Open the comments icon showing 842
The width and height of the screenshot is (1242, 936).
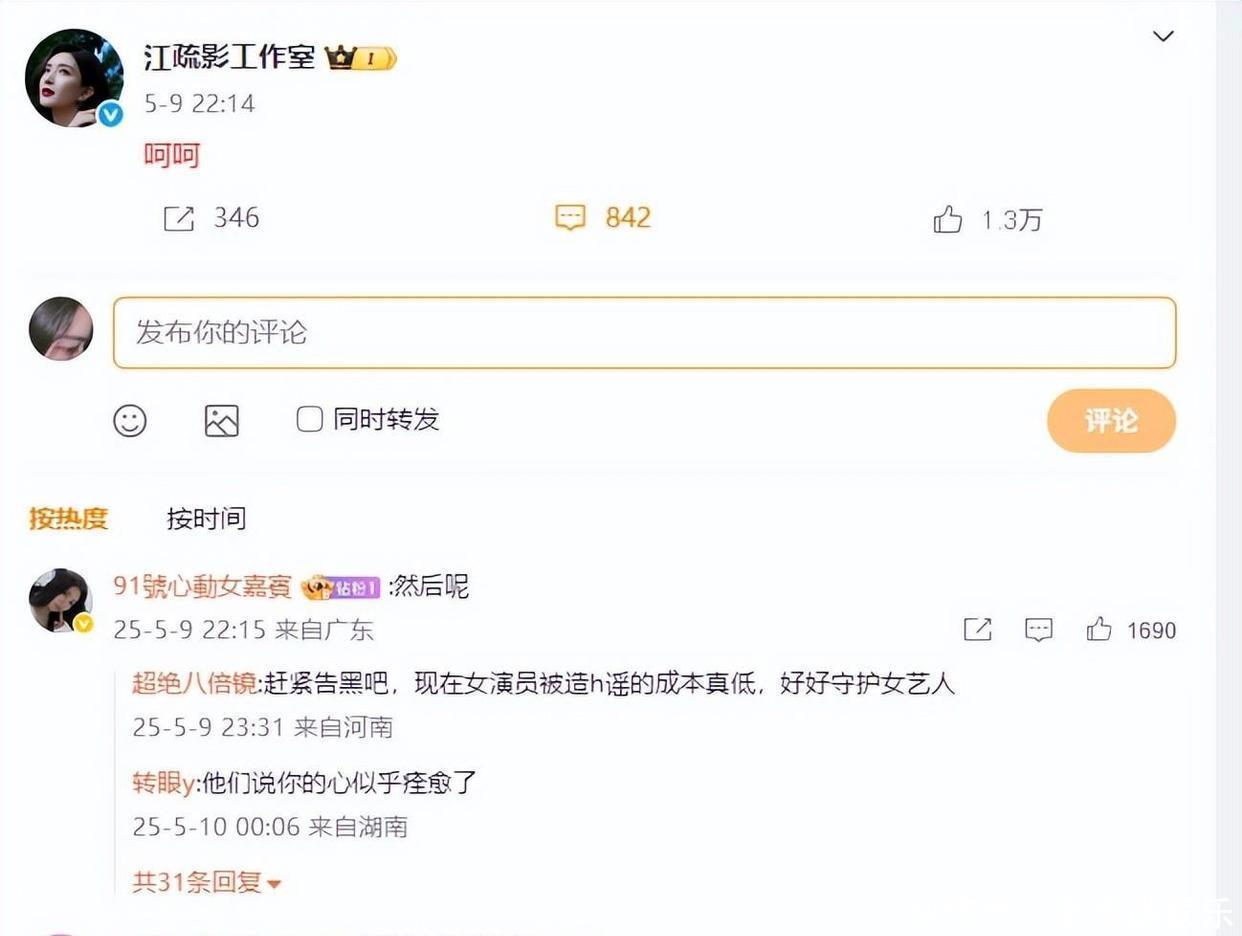click(x=570, y=218)
